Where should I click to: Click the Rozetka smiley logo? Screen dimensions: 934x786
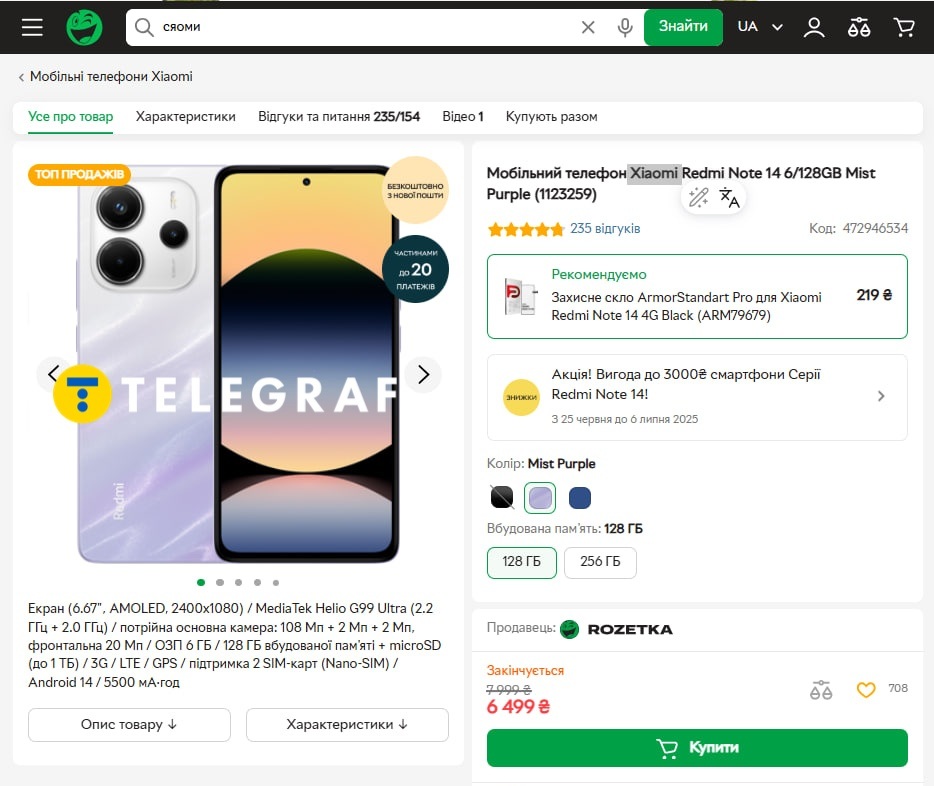click(85, 27)
